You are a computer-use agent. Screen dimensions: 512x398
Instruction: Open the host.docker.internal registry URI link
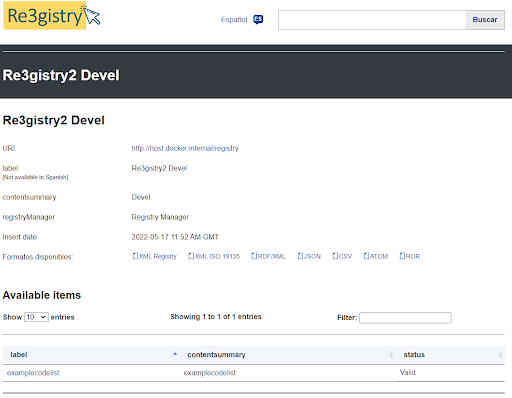pyautogui.click(x=185, y=148)
